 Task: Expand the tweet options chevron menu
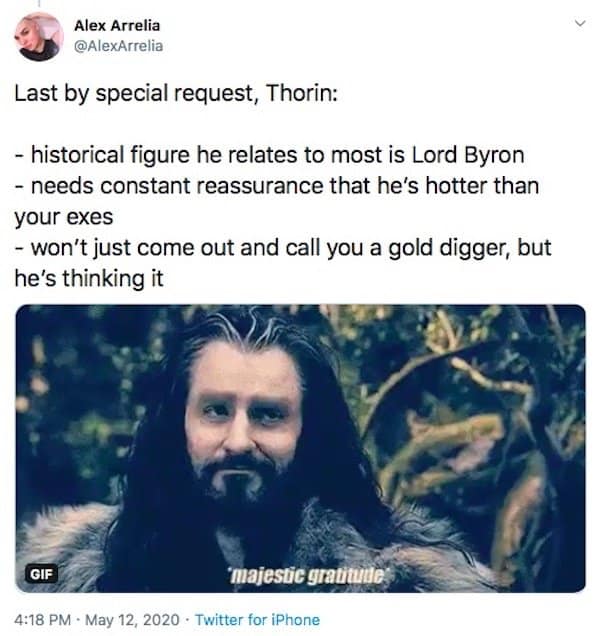coord(581,23)
